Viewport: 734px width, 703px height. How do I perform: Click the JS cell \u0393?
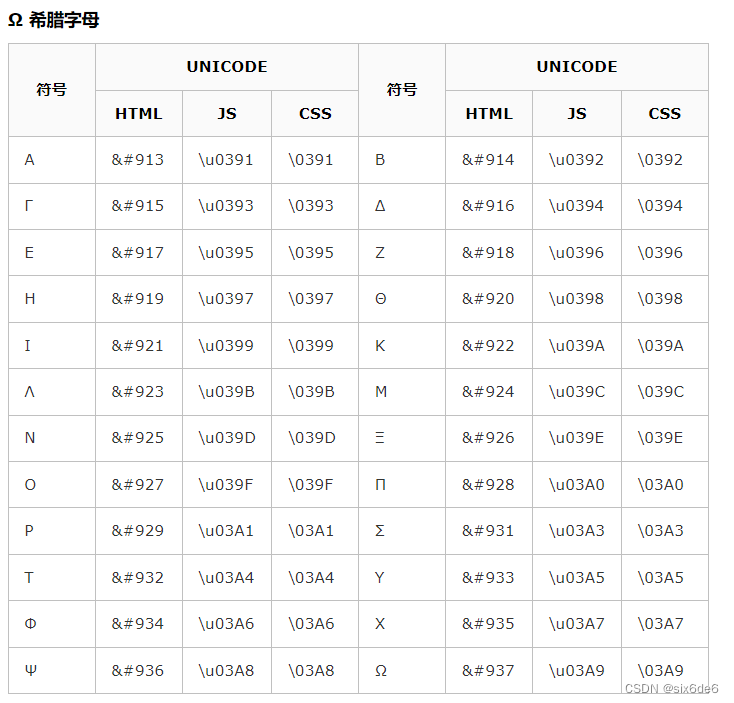coord(227,206)
